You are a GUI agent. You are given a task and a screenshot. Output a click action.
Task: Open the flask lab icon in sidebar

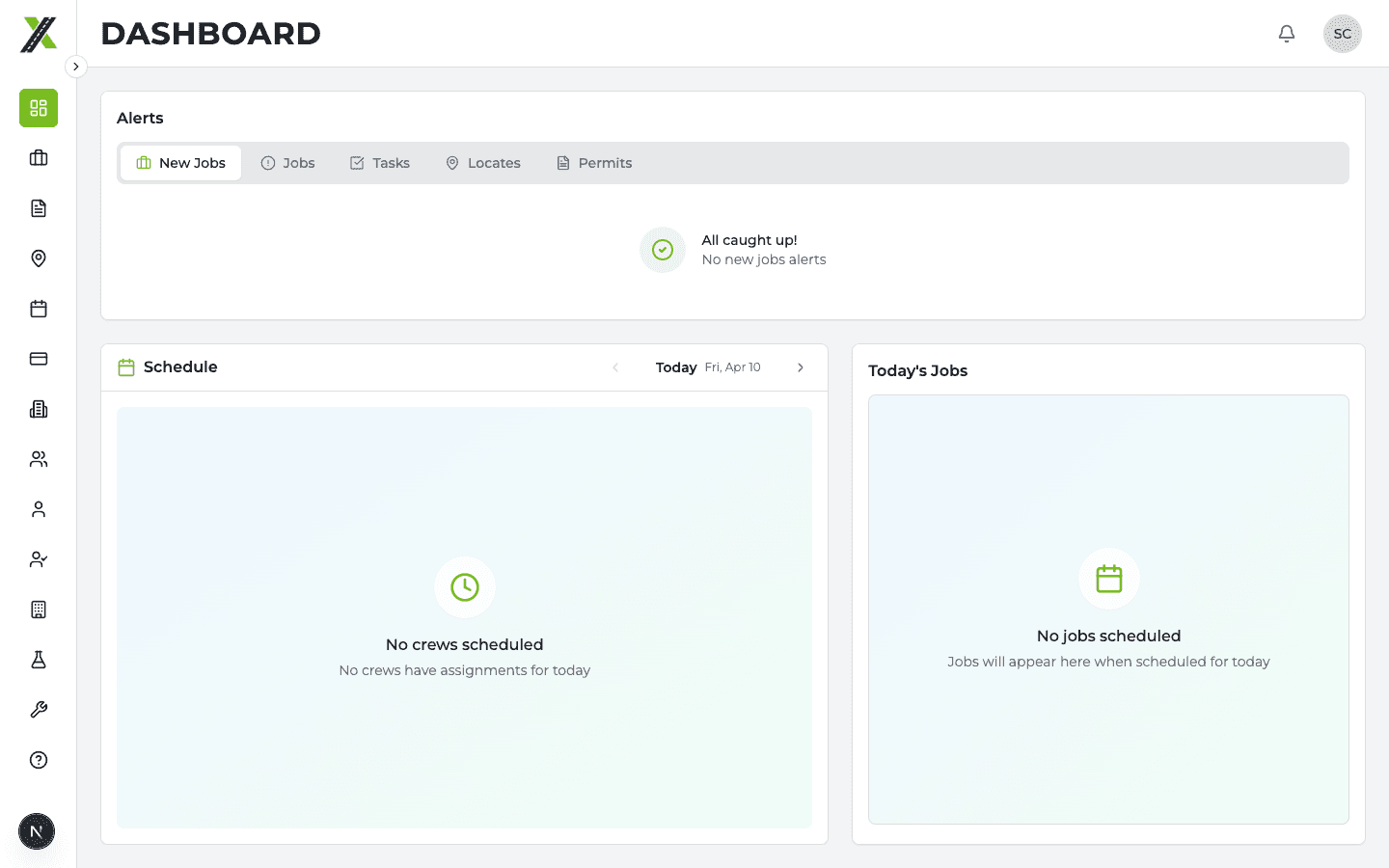[x=39, y=660]
